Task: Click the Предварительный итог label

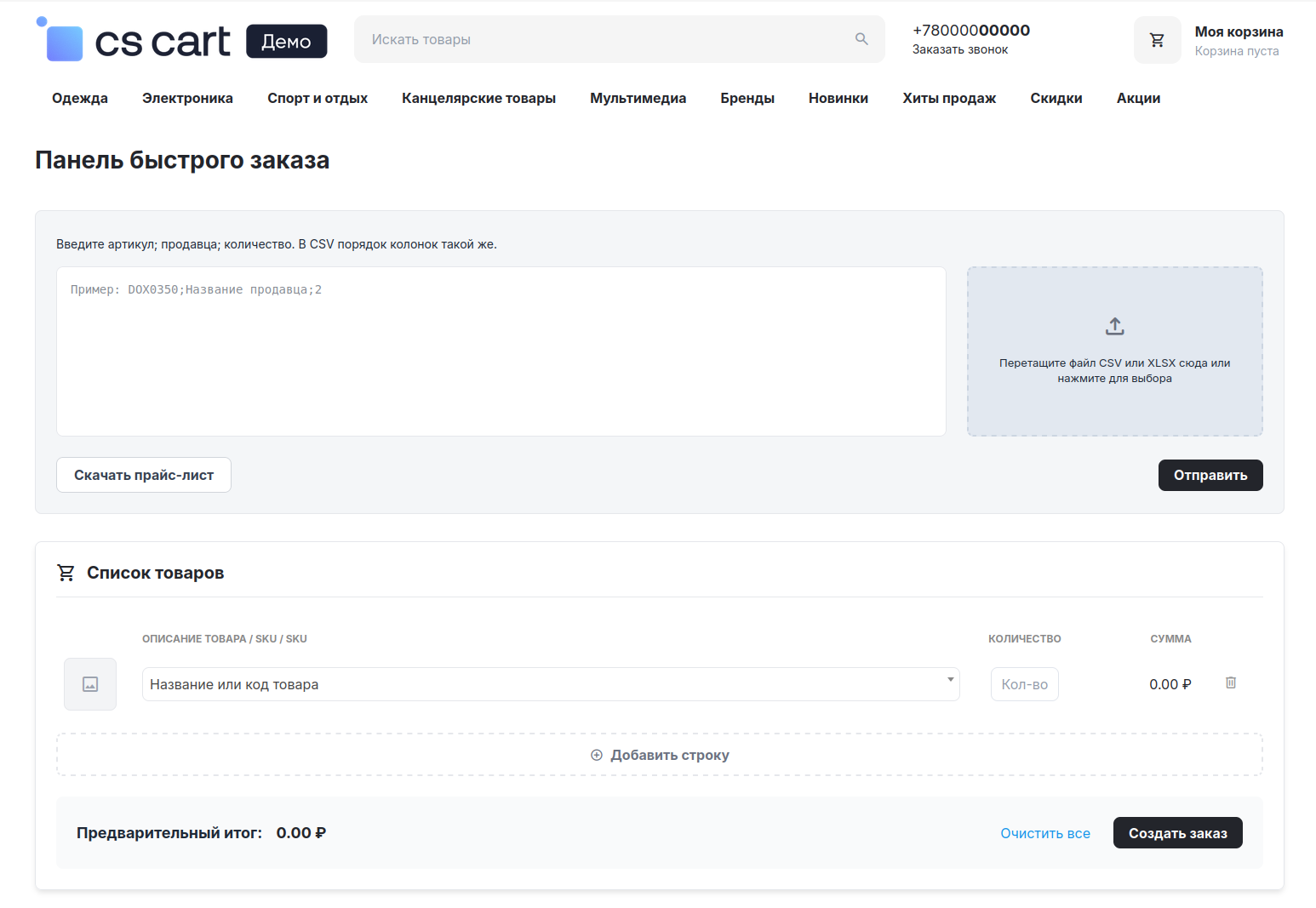Action: pos(169,833)
